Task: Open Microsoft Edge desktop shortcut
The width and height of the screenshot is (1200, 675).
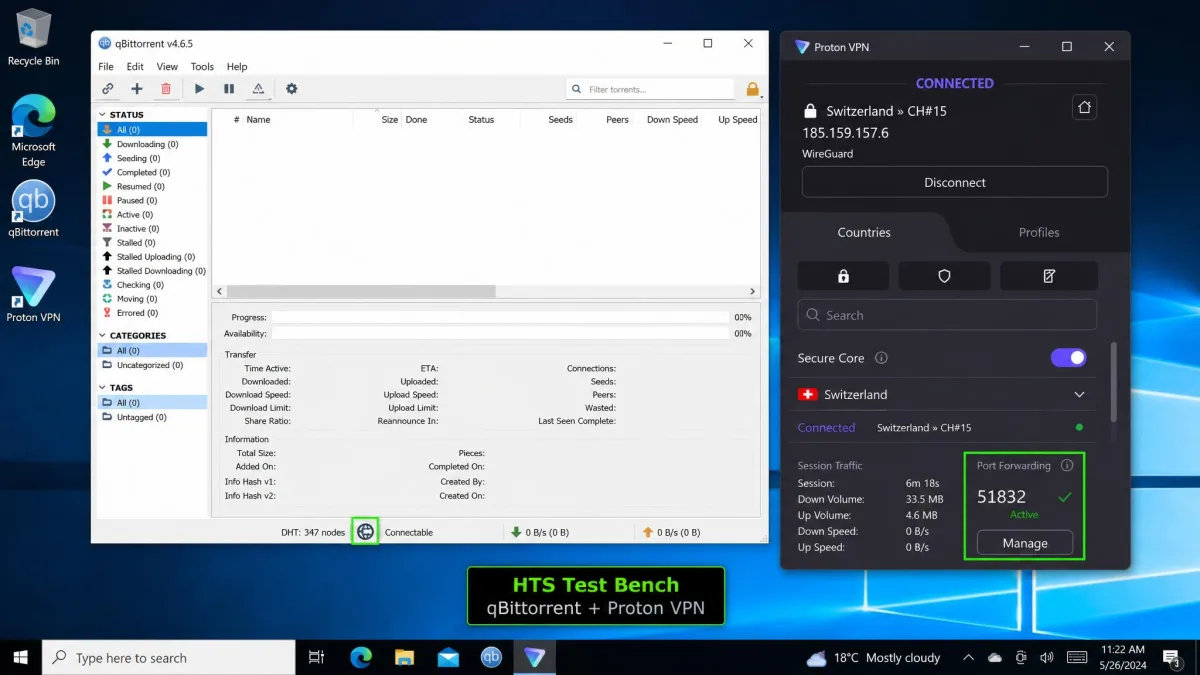Action: pyautogui.click(x=34, y=131)
